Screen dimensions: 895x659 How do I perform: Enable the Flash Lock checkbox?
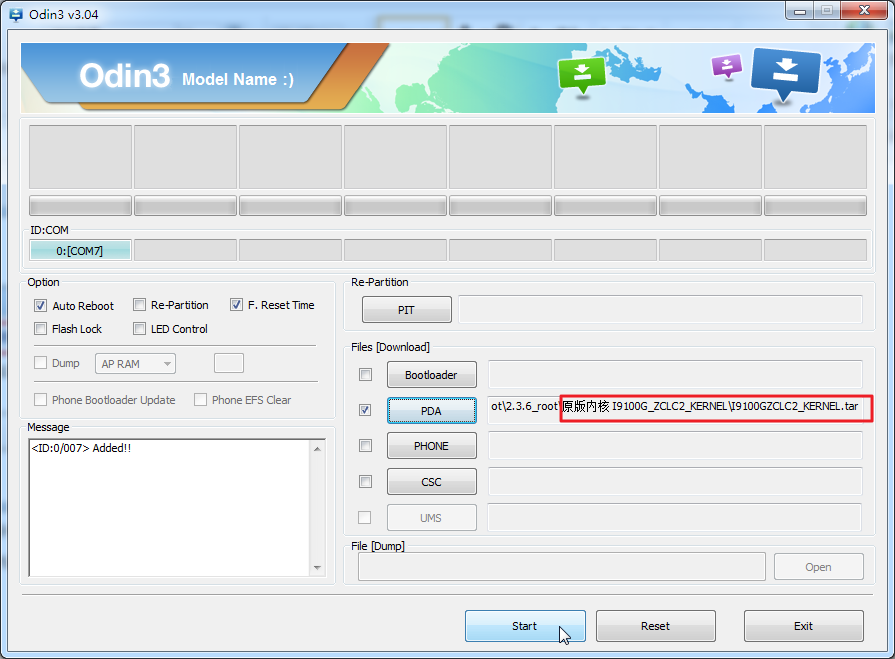[41, 329]
